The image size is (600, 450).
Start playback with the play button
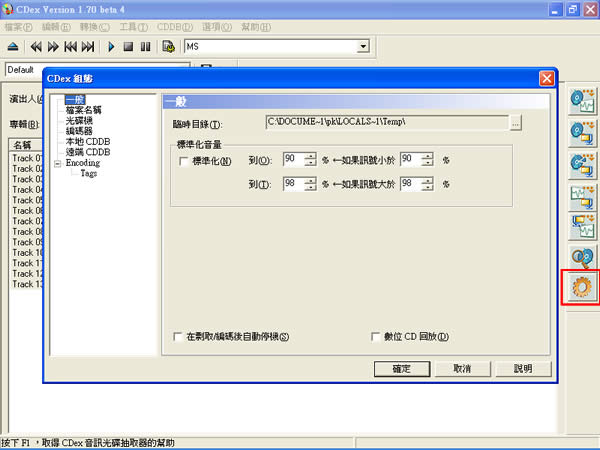click(x=111, y=47)
